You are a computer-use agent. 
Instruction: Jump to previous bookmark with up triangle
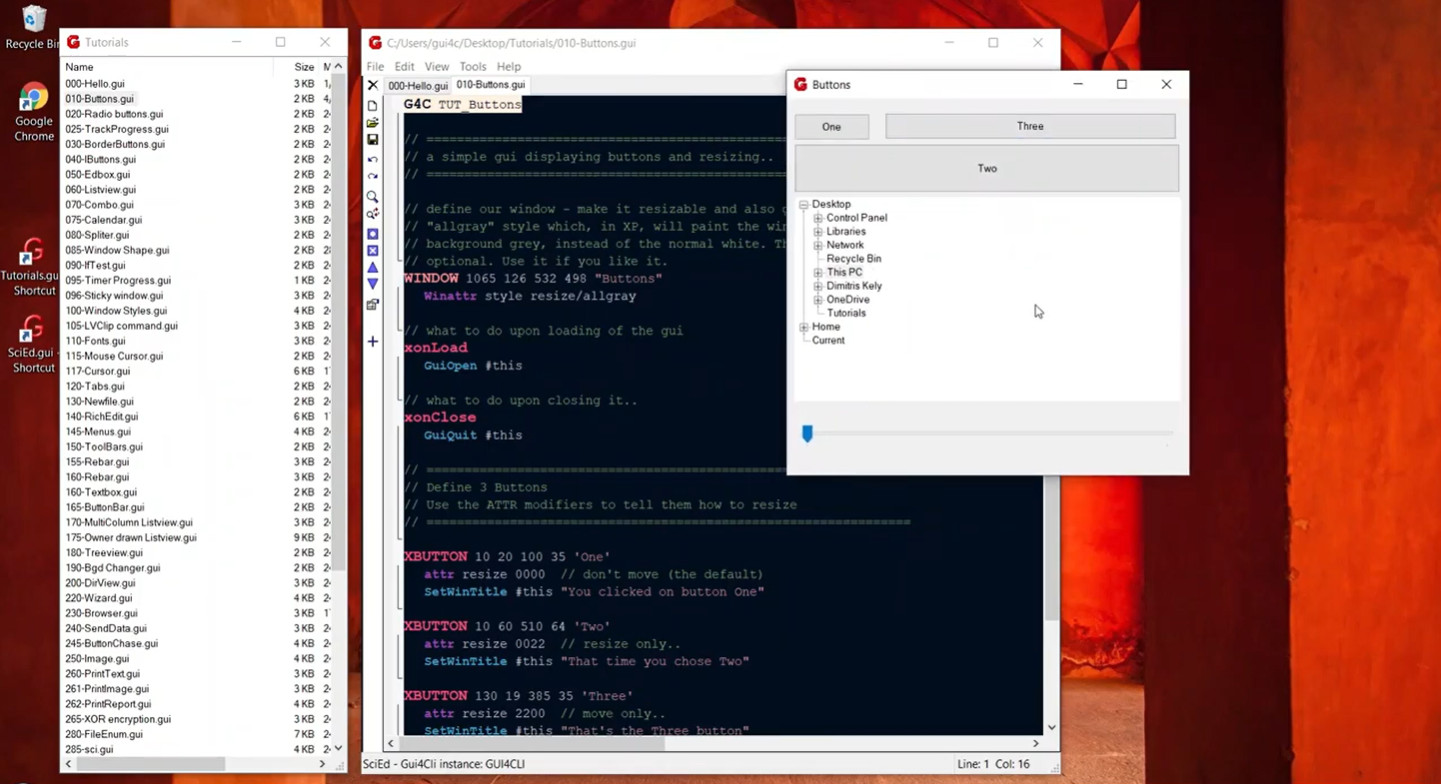point(372,267)
